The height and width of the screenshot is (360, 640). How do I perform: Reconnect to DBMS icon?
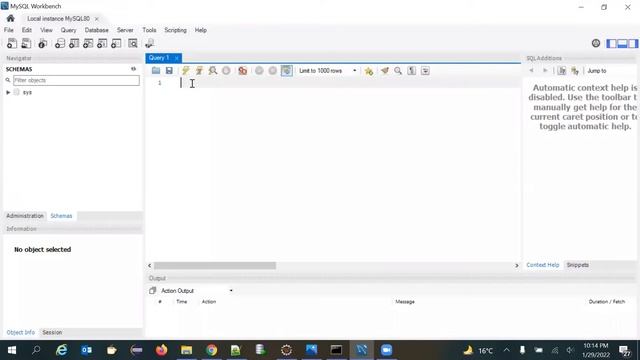point(149,43)
